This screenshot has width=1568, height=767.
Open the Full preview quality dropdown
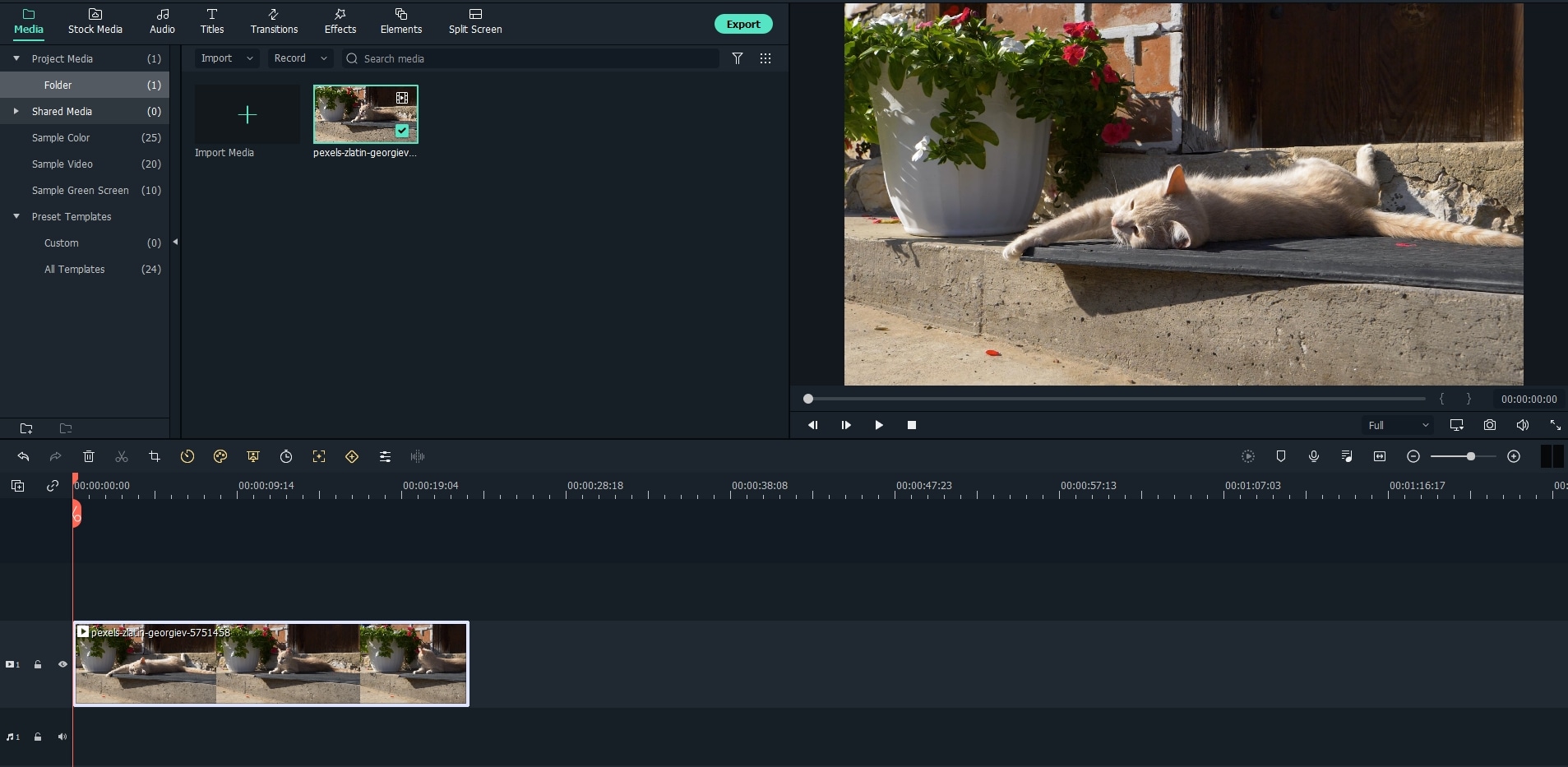pos(1398,425)
